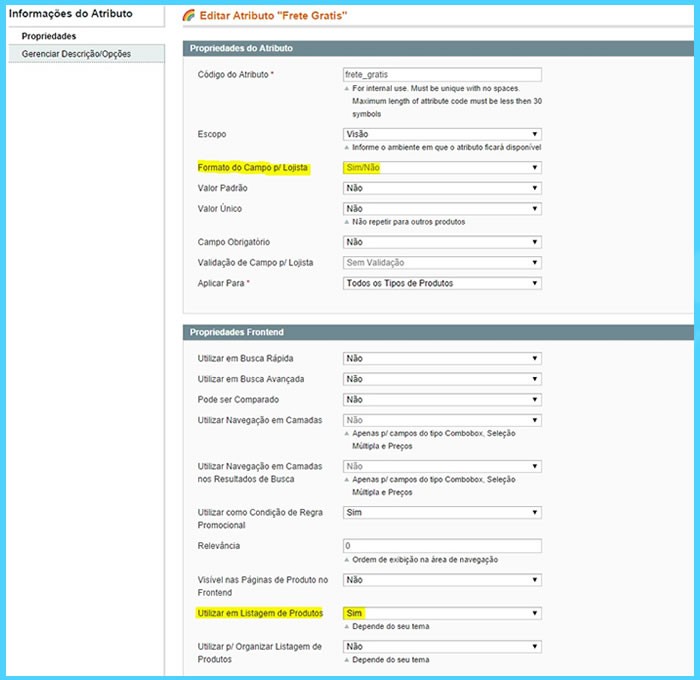Open Utilizar em Busca Avançada dropdown
700x680 pixels.
coord(442,379)
